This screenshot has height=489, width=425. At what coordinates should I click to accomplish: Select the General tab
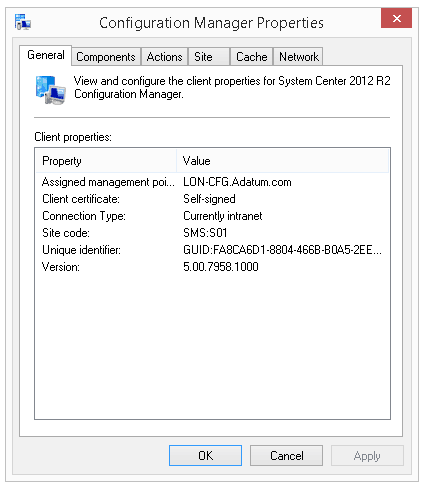click(46, 55)
